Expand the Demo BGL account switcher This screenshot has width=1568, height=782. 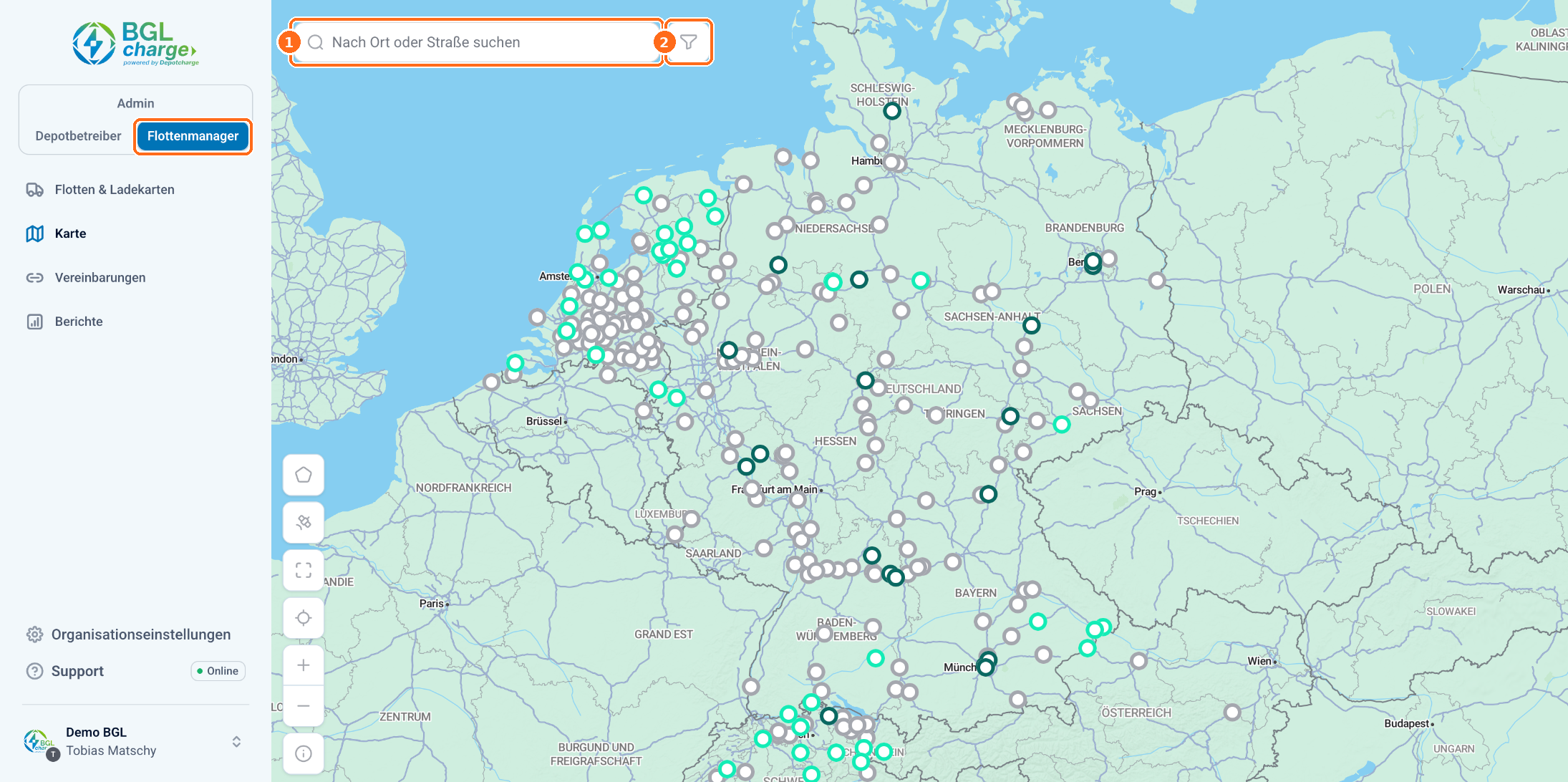point(236,742)
